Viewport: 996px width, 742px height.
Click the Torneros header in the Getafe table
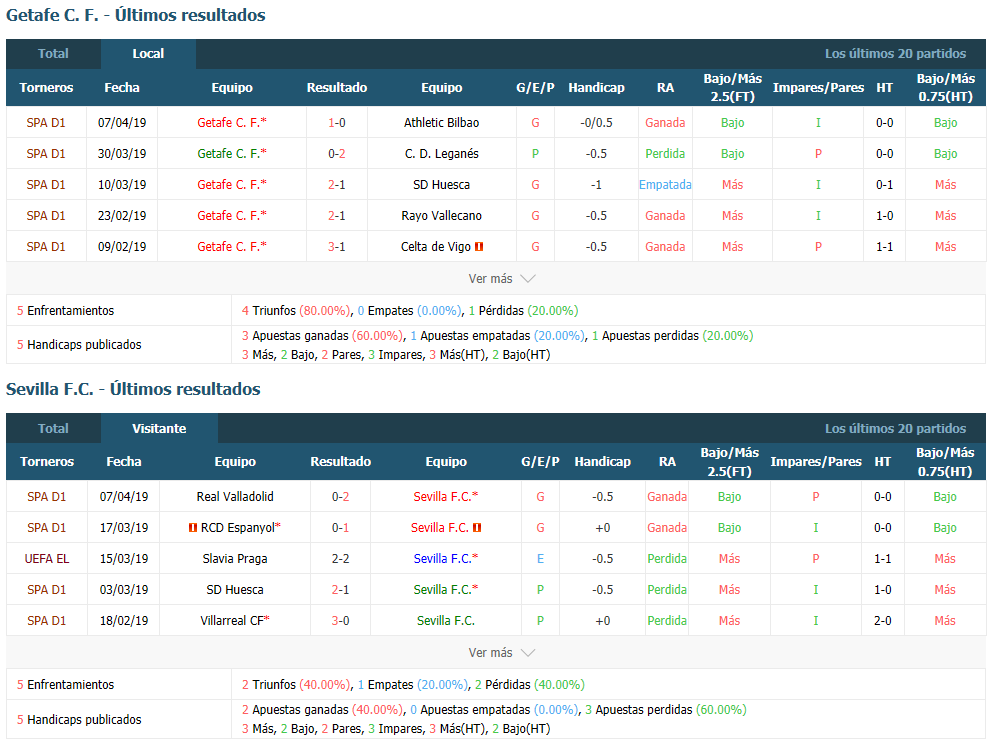[46, 88]
